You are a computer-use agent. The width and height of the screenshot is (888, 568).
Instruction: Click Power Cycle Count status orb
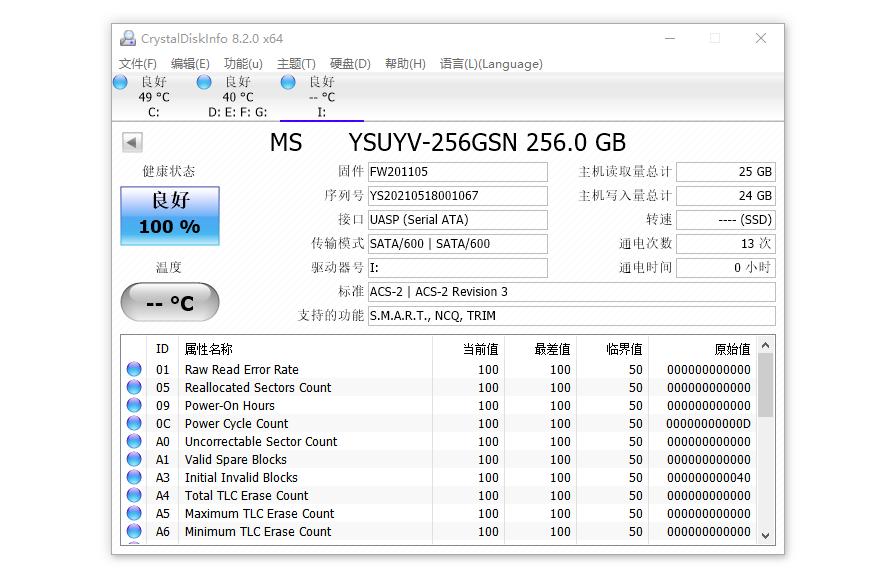(x=134, y=424)
